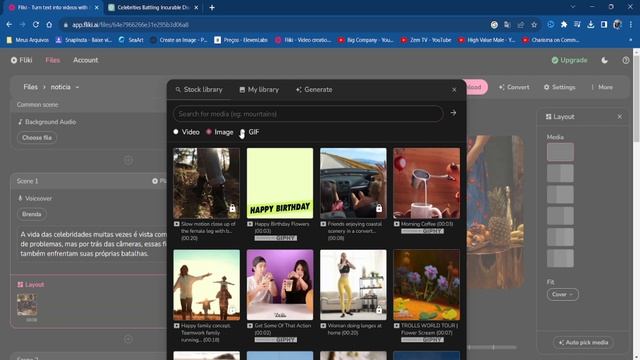This screenshot has height=360, width=640.
Task: Click the preview timeline slider
Action: coord(493,347)
